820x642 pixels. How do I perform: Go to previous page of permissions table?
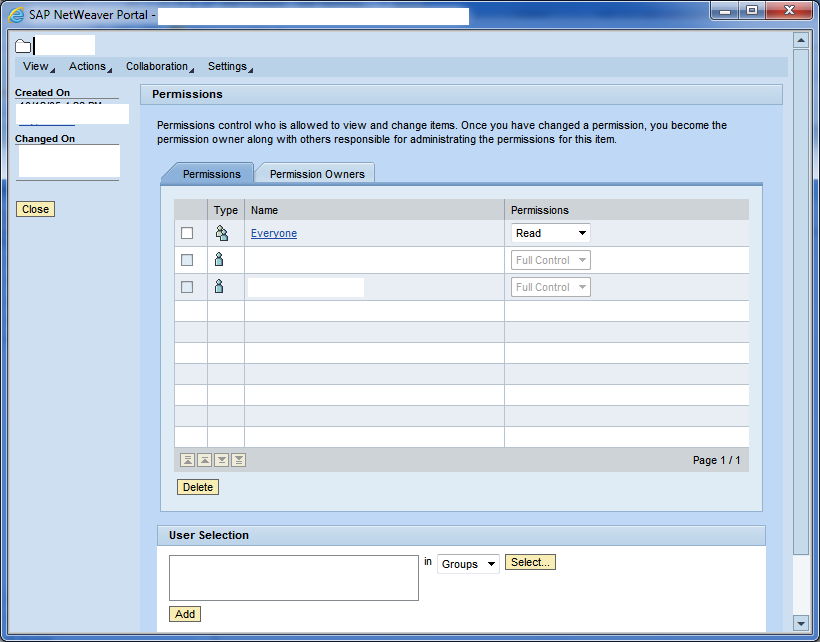point(204,460)
